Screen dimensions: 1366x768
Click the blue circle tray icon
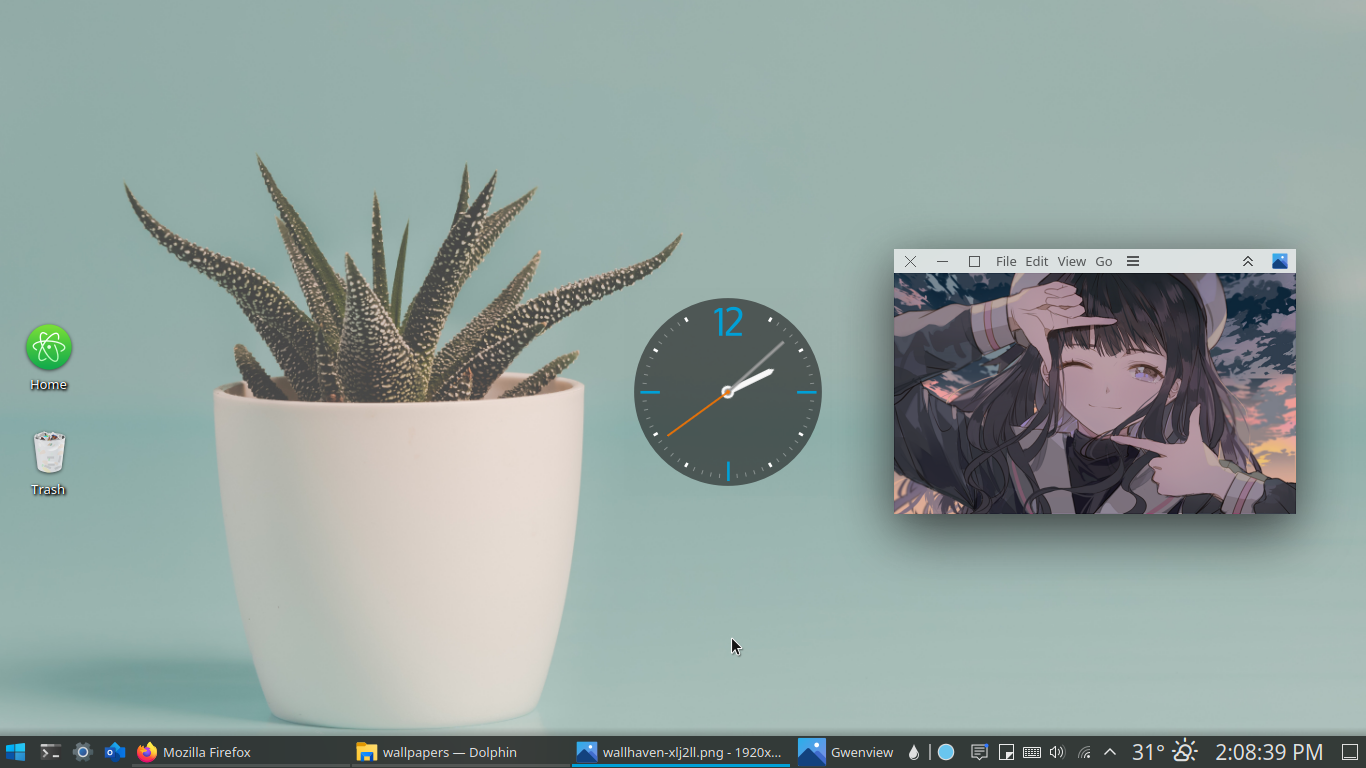[946, 752]
